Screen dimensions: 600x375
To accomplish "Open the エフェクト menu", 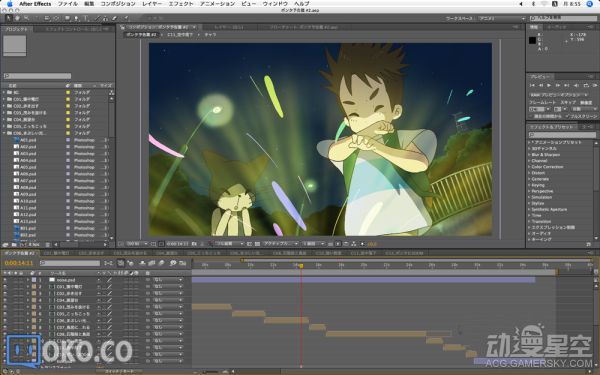I will [181, 3].
